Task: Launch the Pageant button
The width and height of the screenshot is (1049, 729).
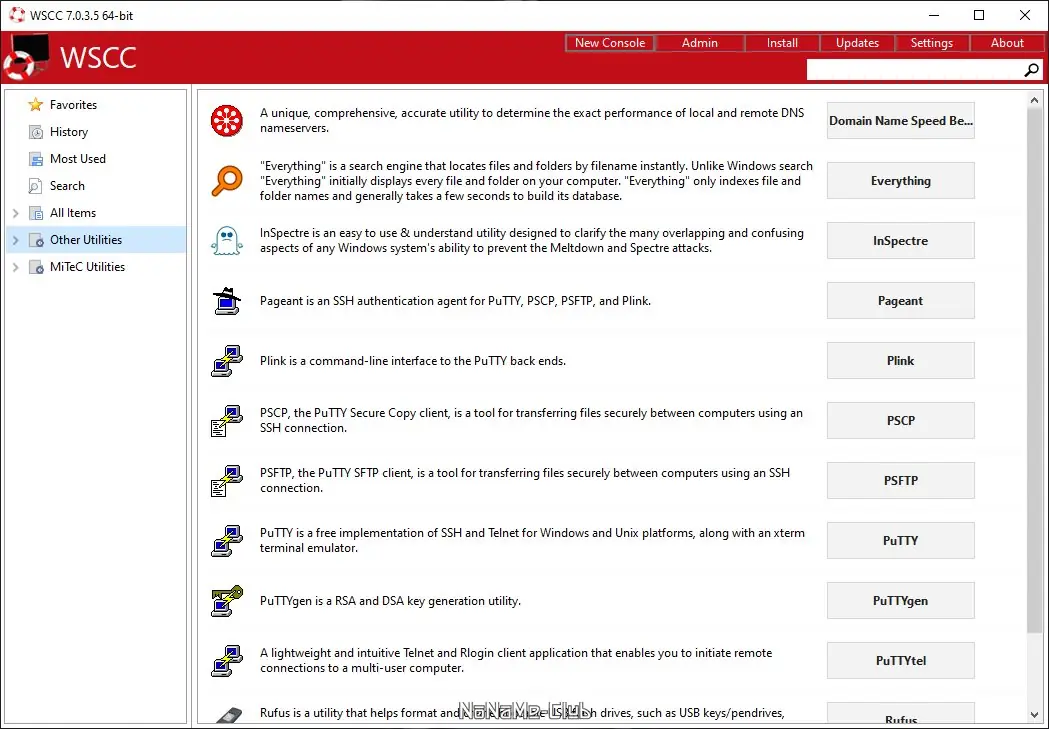Action: coord(900,301)
